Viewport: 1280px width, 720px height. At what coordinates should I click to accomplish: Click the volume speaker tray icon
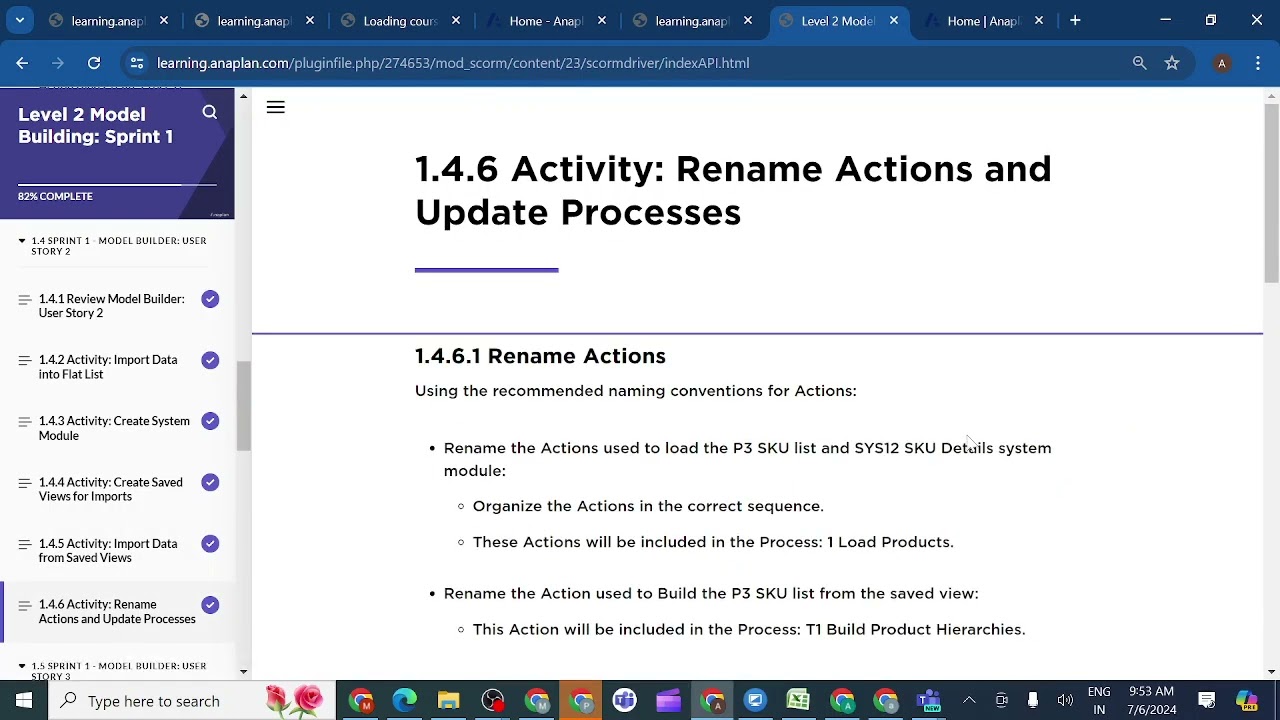click(x=1065, y=700)
